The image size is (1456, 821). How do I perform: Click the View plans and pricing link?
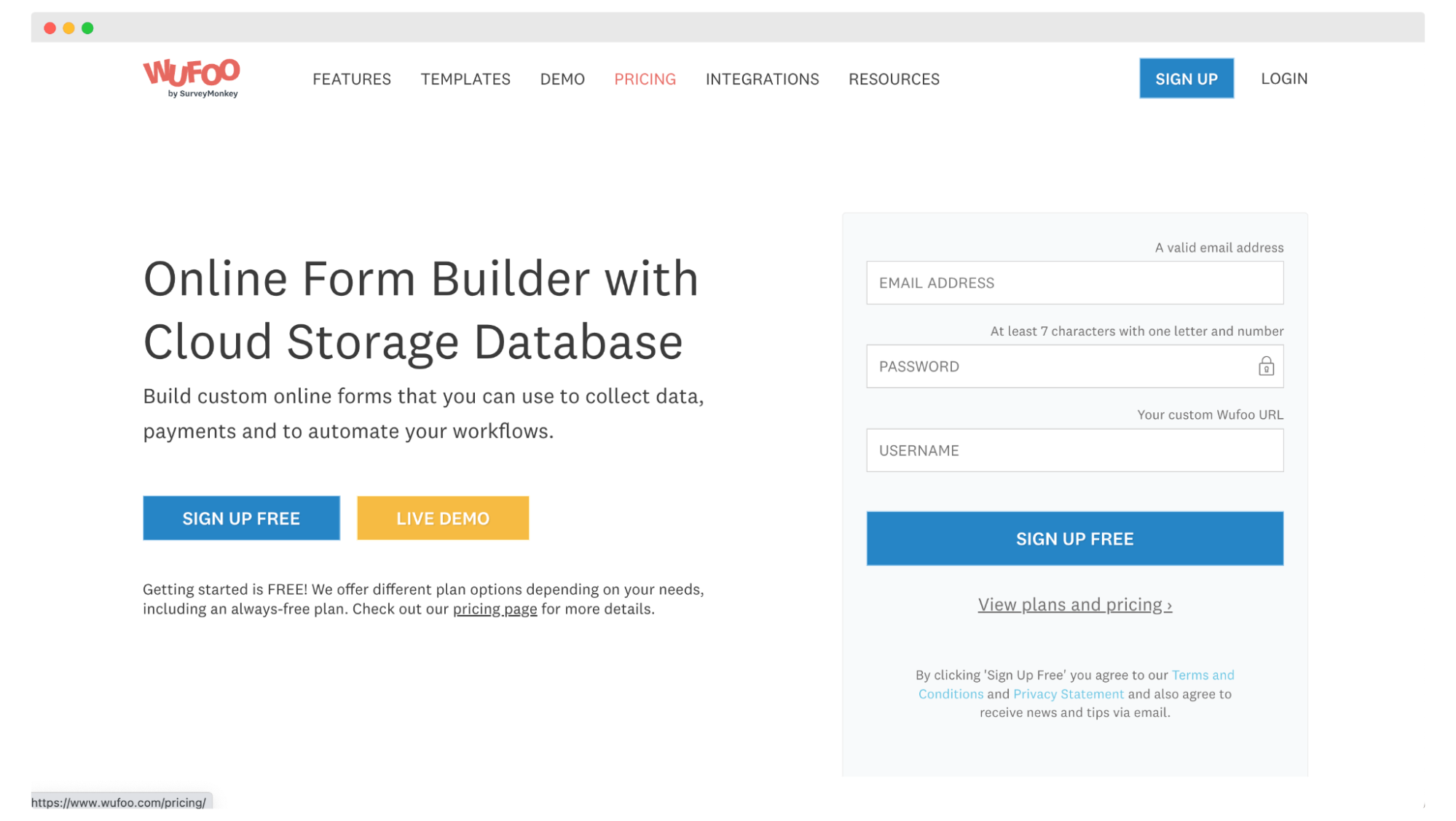pyautogui.click(x=1075, y=604)
